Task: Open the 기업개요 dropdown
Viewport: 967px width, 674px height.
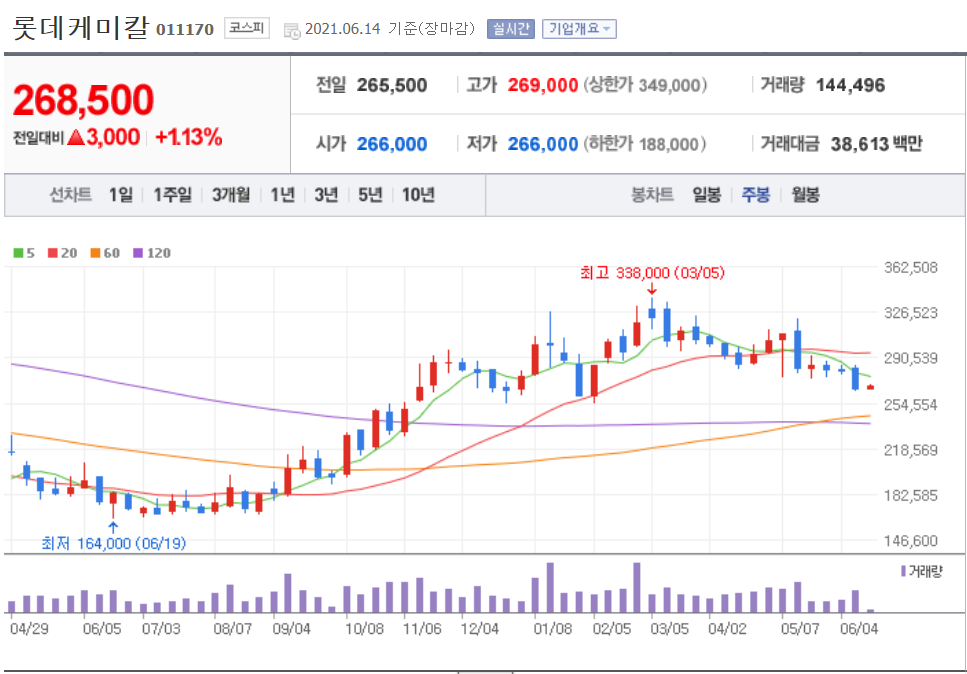Action: click(579, 29)
